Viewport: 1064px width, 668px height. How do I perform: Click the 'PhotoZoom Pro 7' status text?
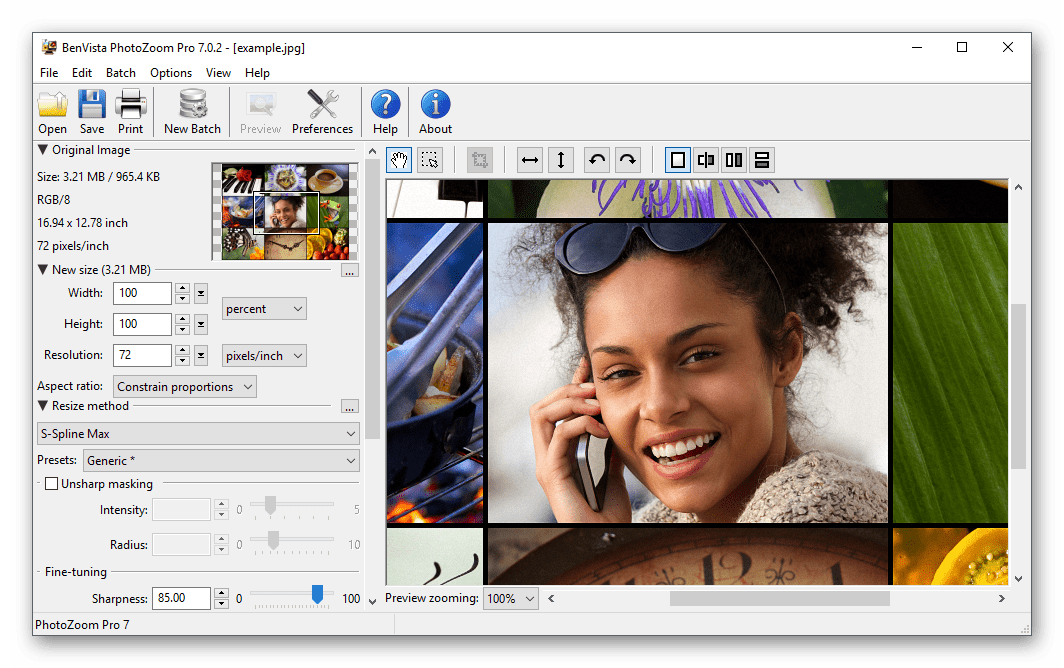[x=82, y=625]
